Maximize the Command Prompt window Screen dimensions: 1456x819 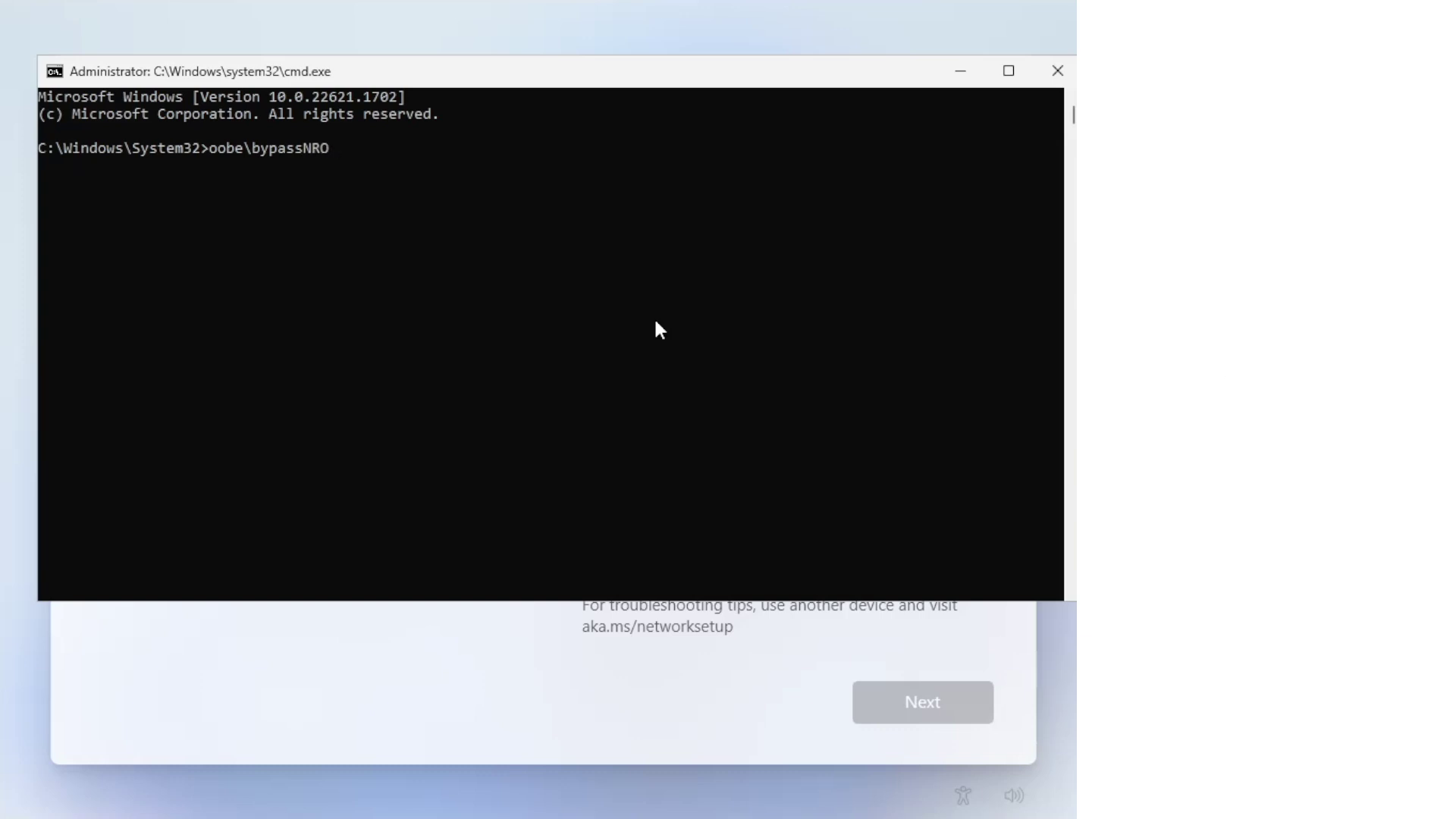point(1009,71)
